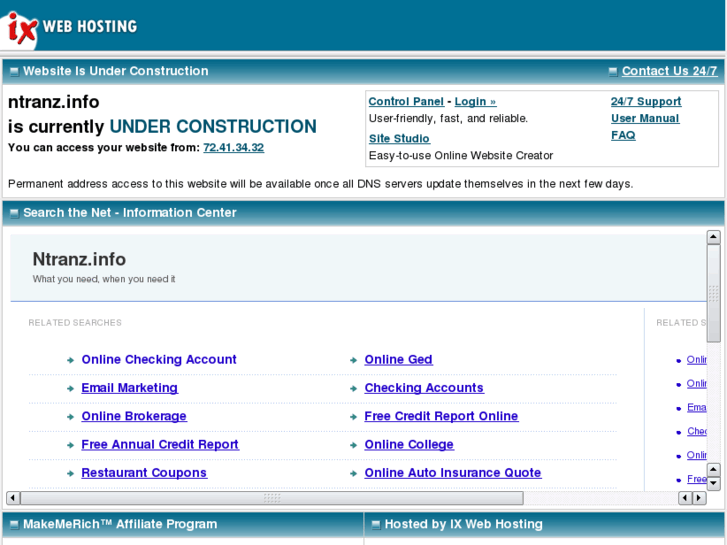
Task: Open Free Annual Credit Report link
Action: (160, 444)
